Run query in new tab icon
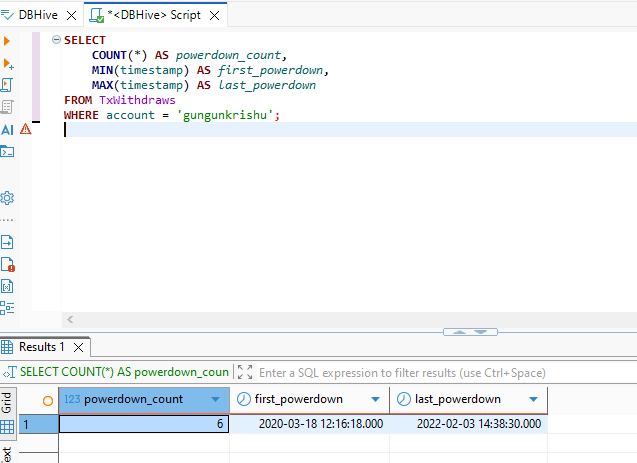The height and width of the screenshot is (463, 637). [x=7, y=62]
